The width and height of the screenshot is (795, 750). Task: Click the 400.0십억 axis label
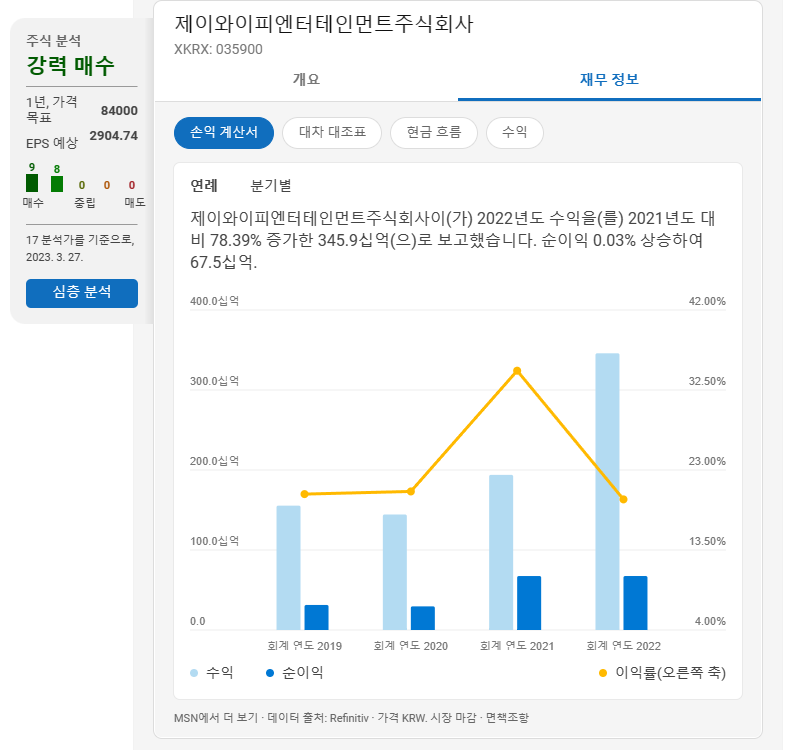(x=214, y=301)
